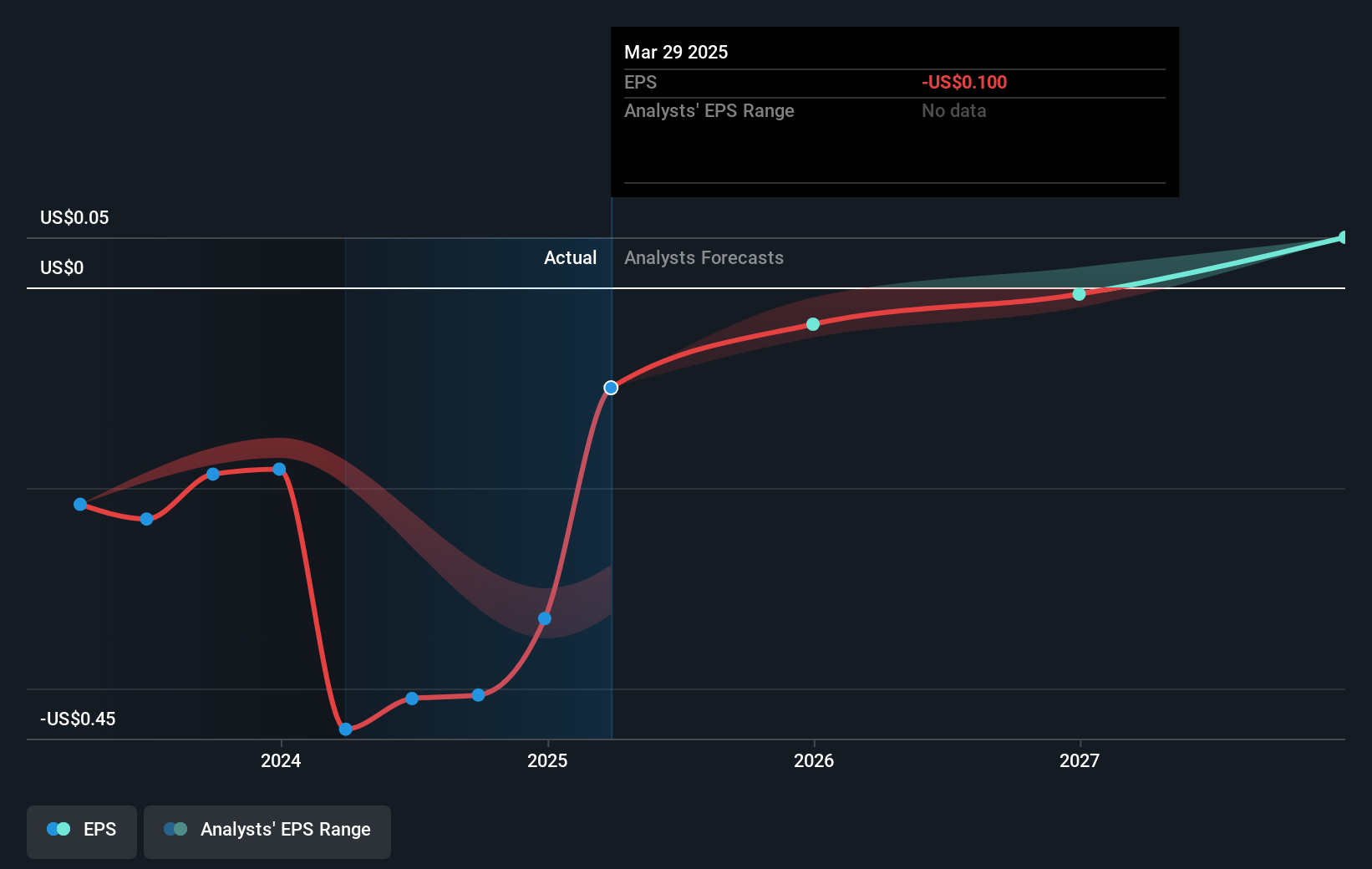
Task: Click the 2026 forecast EPS data point
Action: pos(813,324)
